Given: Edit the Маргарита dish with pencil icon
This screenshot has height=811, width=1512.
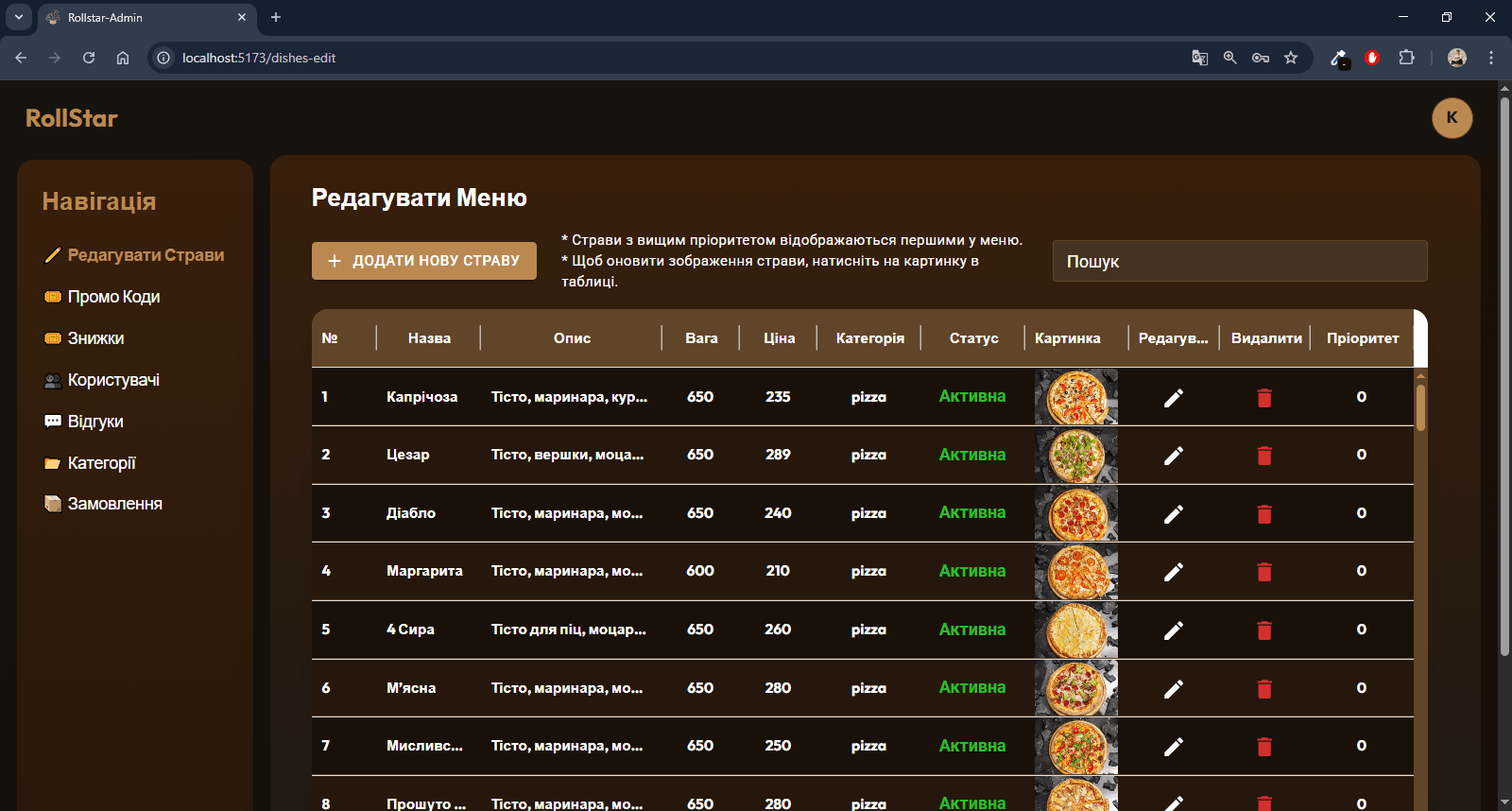Looking at the screenshot, I should pos(1174,572).
